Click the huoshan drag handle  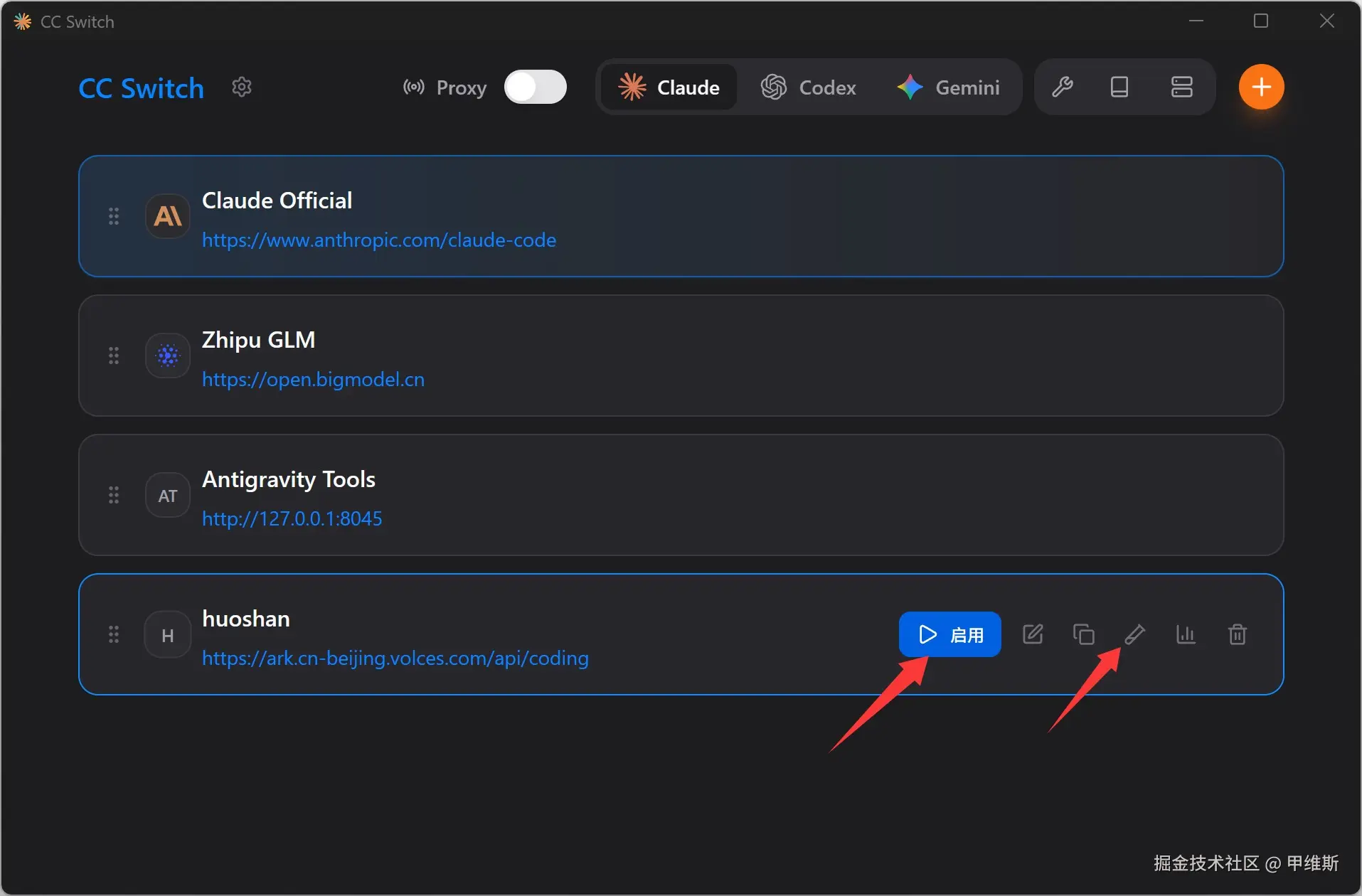tap(114, 634)
